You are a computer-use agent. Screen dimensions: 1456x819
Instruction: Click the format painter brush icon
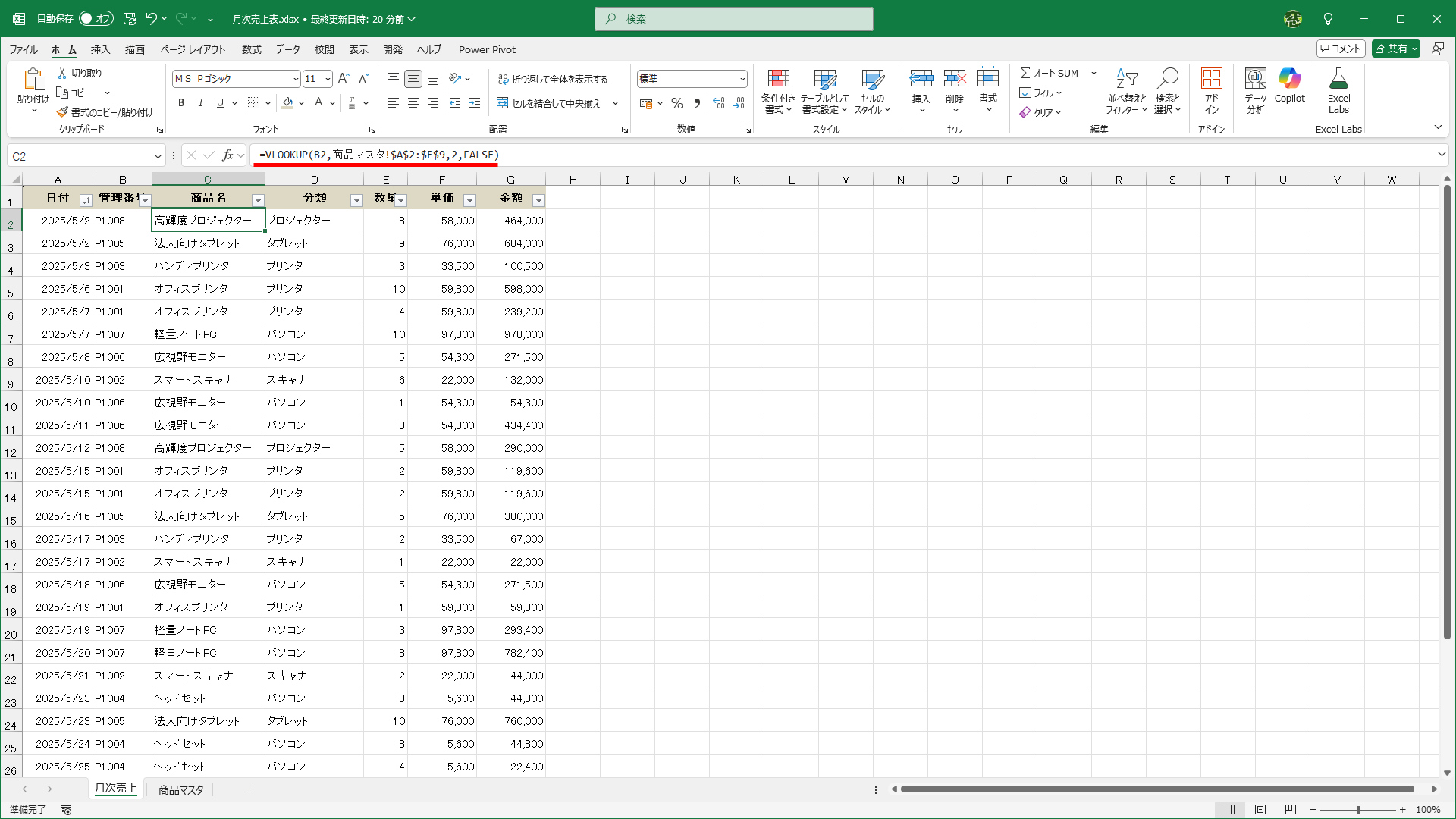tap(62, 112)
